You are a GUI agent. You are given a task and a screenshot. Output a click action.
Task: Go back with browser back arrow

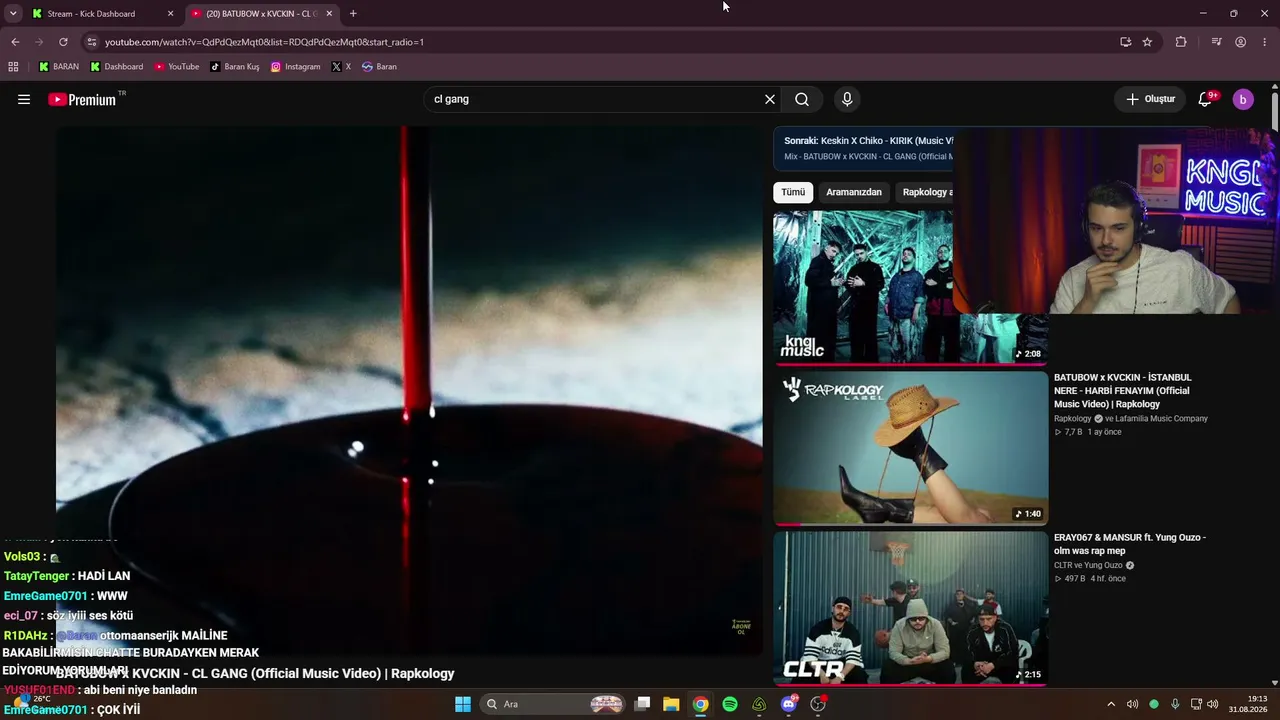point(15,42)
